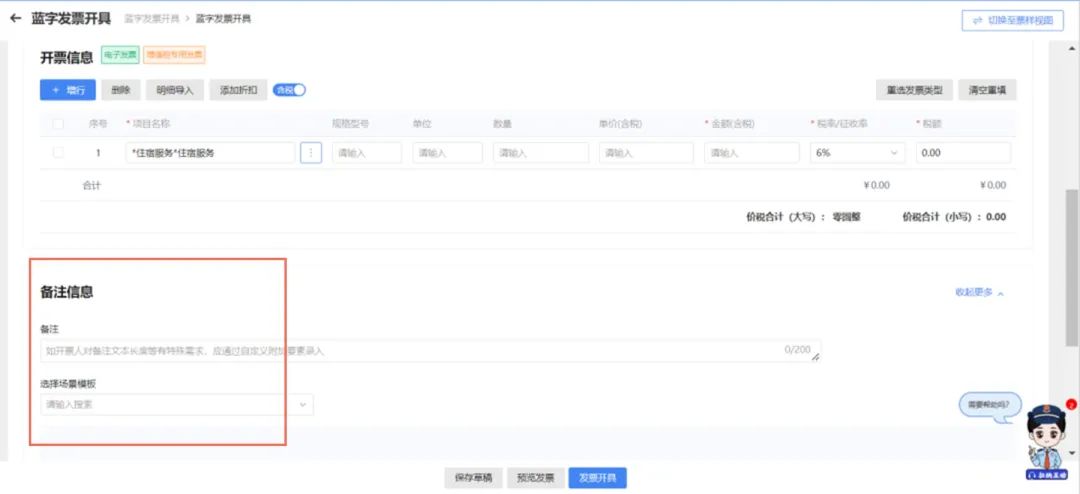Click 发票开具 submit button at bottom
The width and height of the screenshot is (1080, 494).
point(598,478)
